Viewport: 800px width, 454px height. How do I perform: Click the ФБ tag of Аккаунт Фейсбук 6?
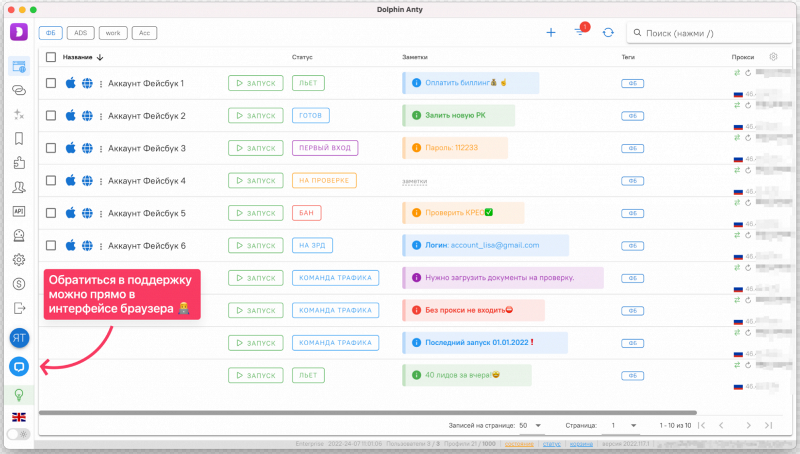click(633, 246)
